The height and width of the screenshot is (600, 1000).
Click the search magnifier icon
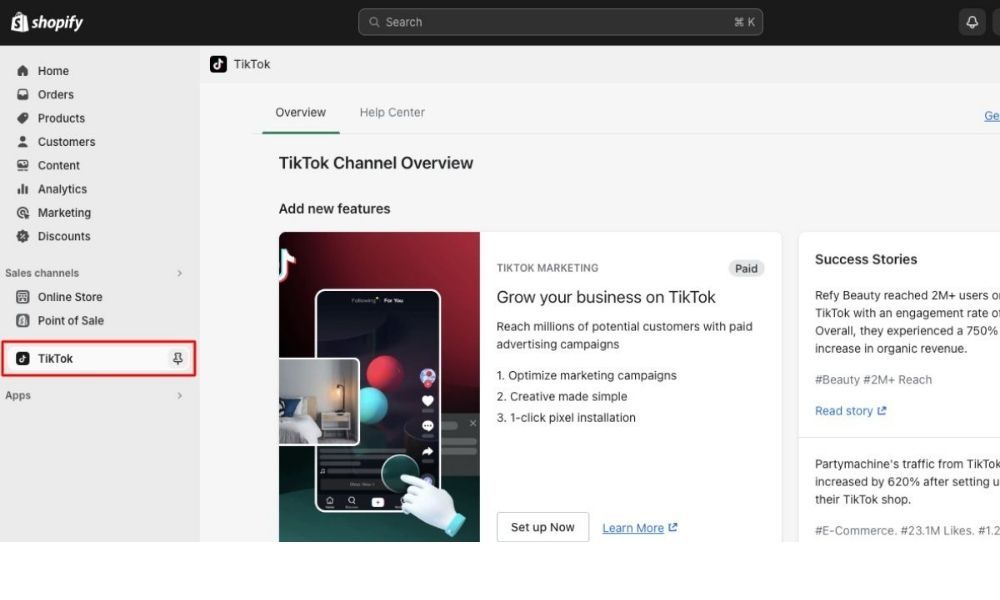point(374,22)
